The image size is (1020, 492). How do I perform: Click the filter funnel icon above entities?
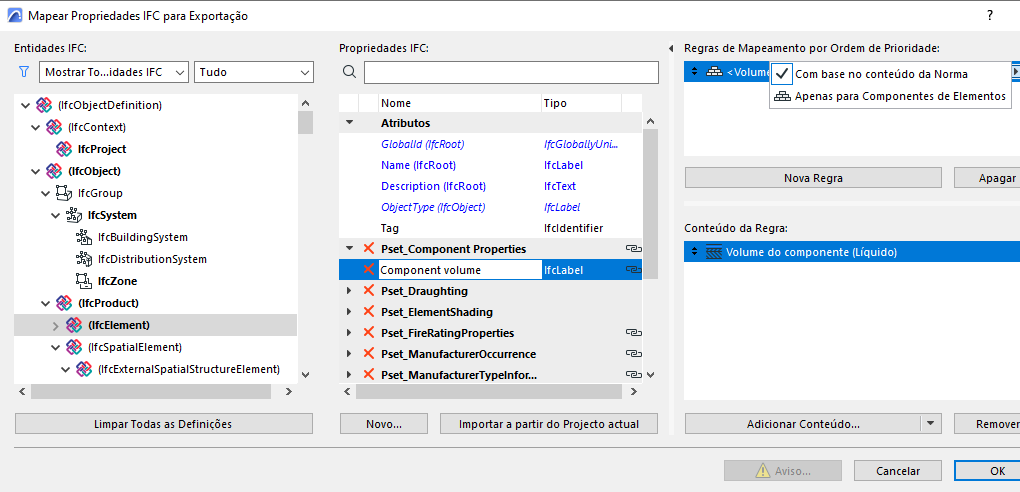[24, 72]
